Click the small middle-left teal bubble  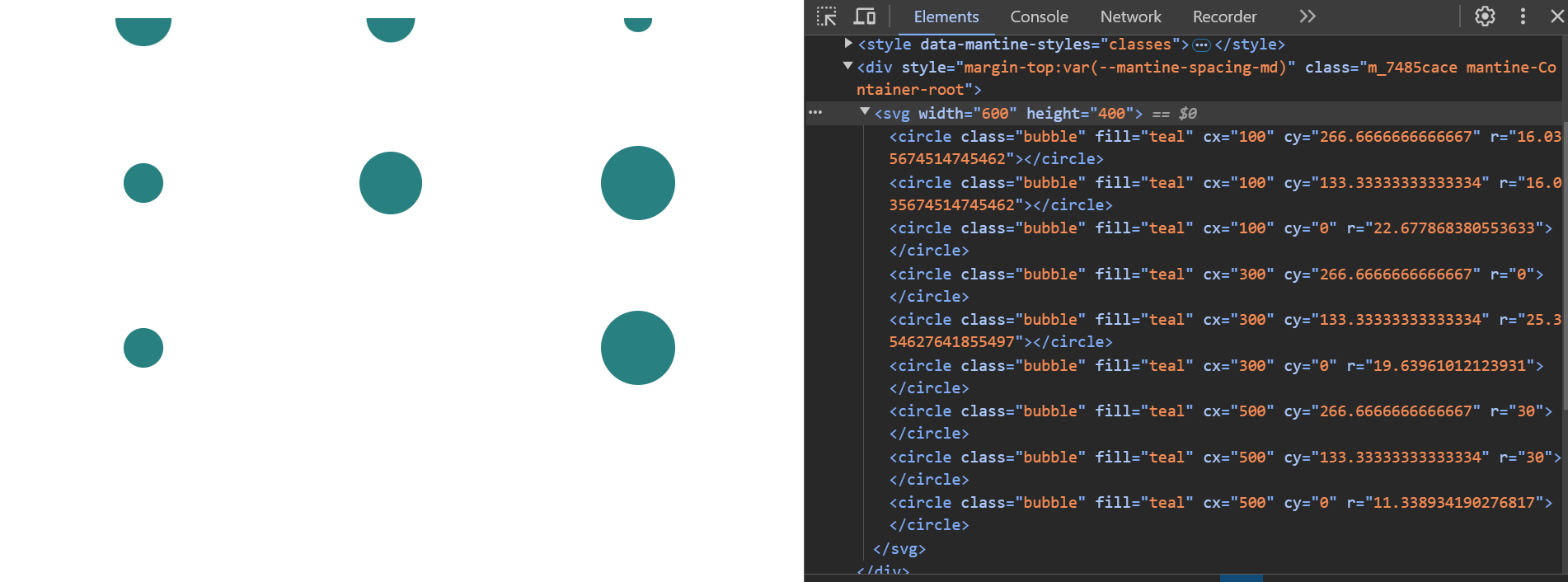click(x=143, y=183)
